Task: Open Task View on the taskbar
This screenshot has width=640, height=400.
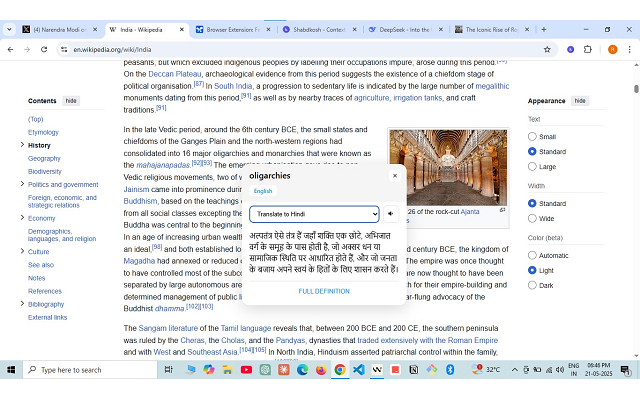Action: 168,370
